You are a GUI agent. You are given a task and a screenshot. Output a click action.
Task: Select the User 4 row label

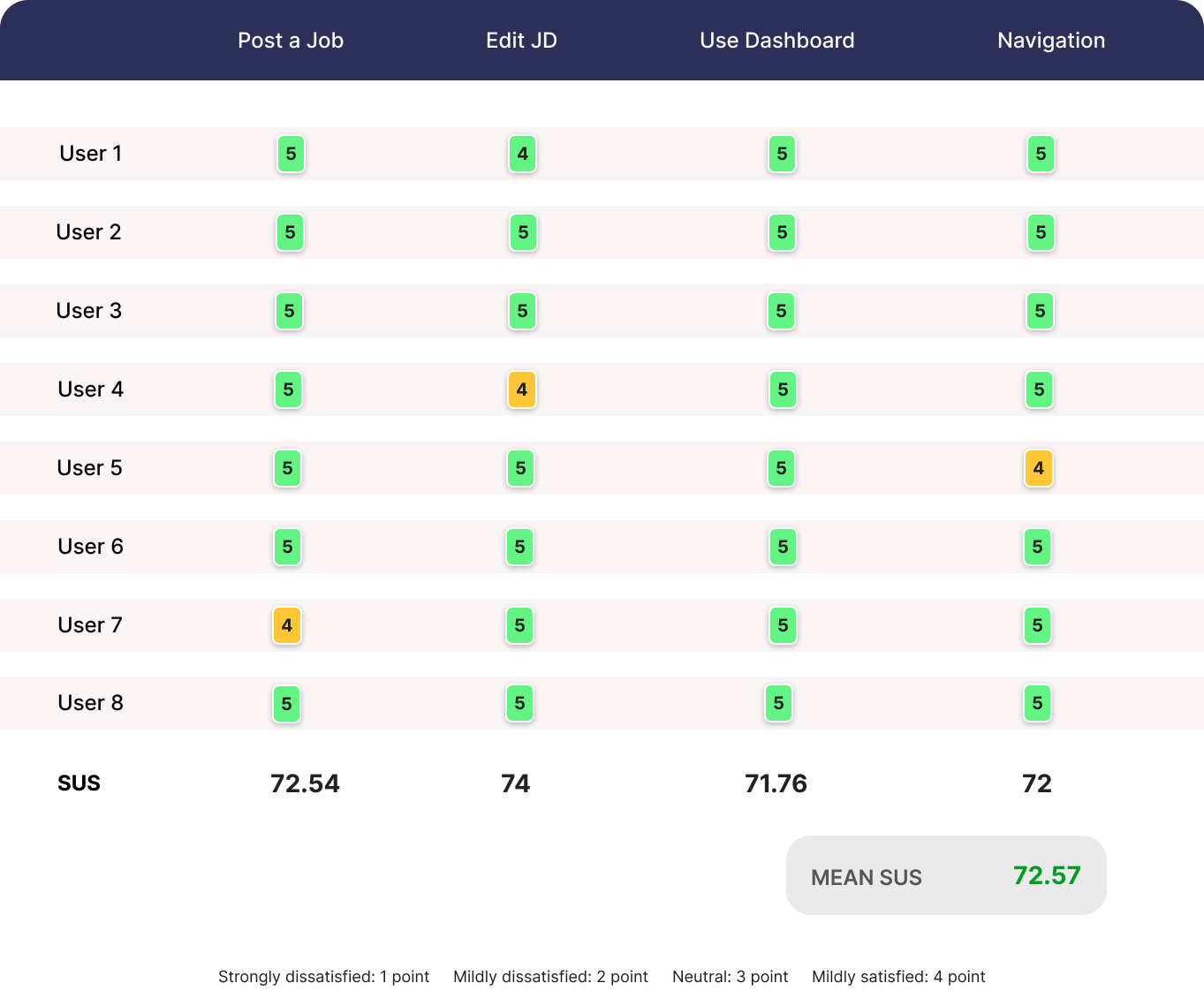click(x=90, y=390)
